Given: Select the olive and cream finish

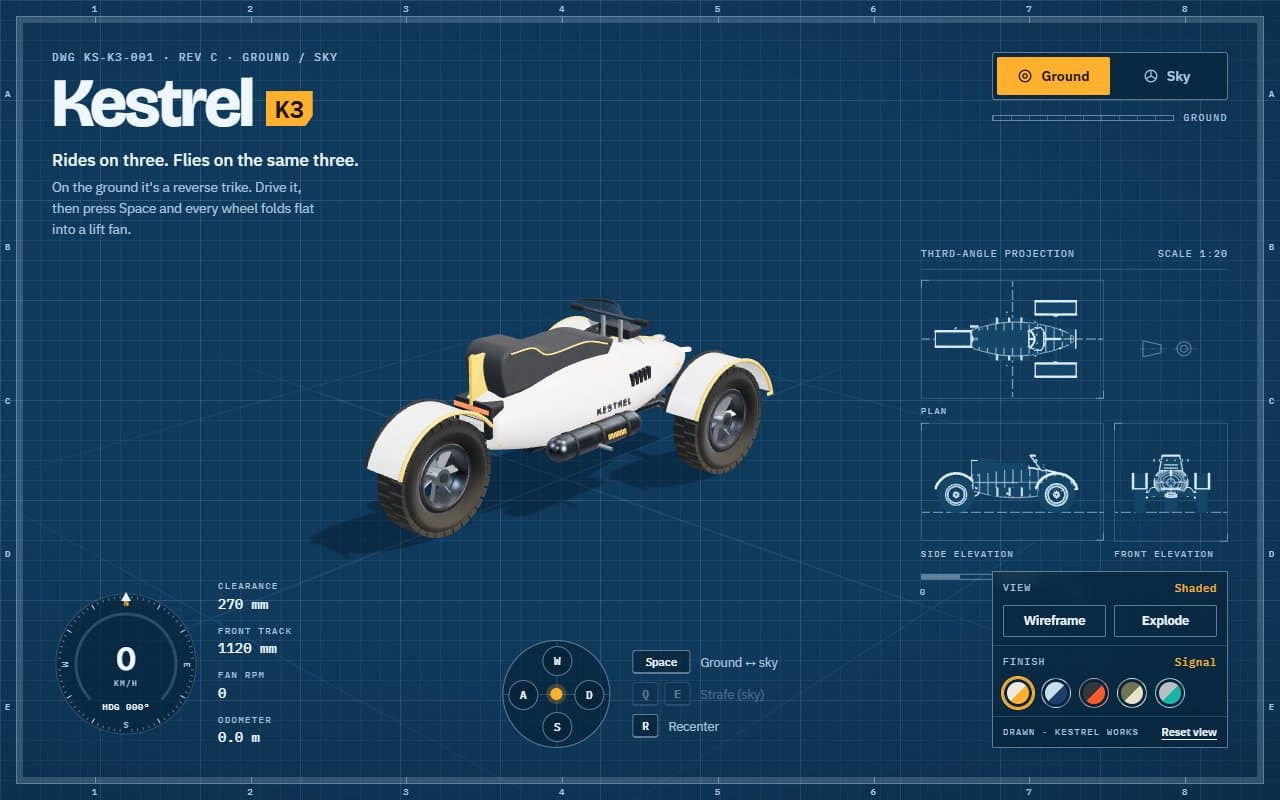Looking at the screenshot, I should (x=1132, y=693).
